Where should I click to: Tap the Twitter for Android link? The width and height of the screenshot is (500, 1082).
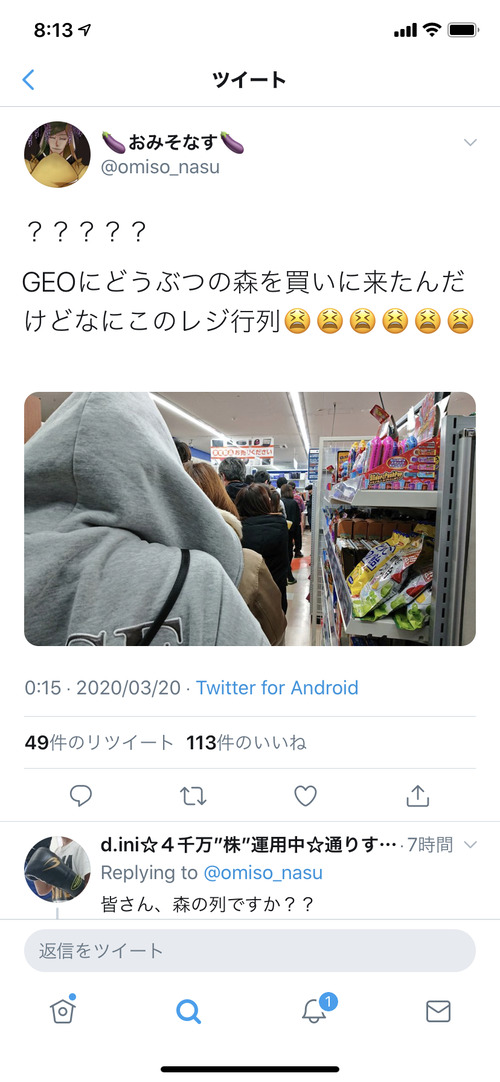277,687
